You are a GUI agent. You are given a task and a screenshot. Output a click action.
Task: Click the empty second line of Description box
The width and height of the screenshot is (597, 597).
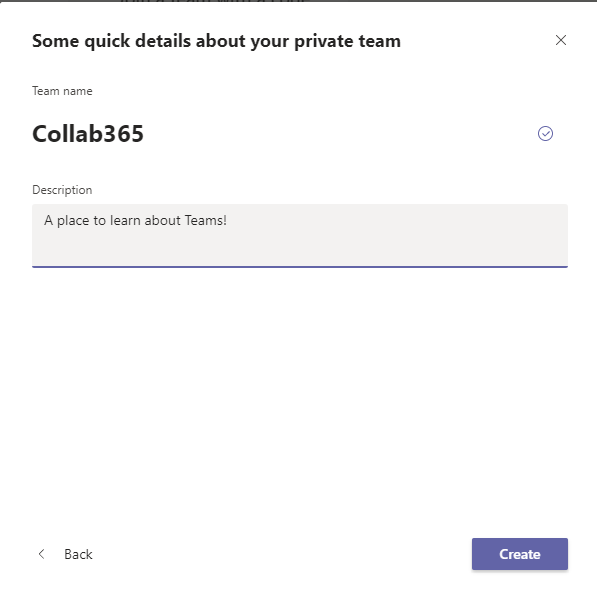300,247
